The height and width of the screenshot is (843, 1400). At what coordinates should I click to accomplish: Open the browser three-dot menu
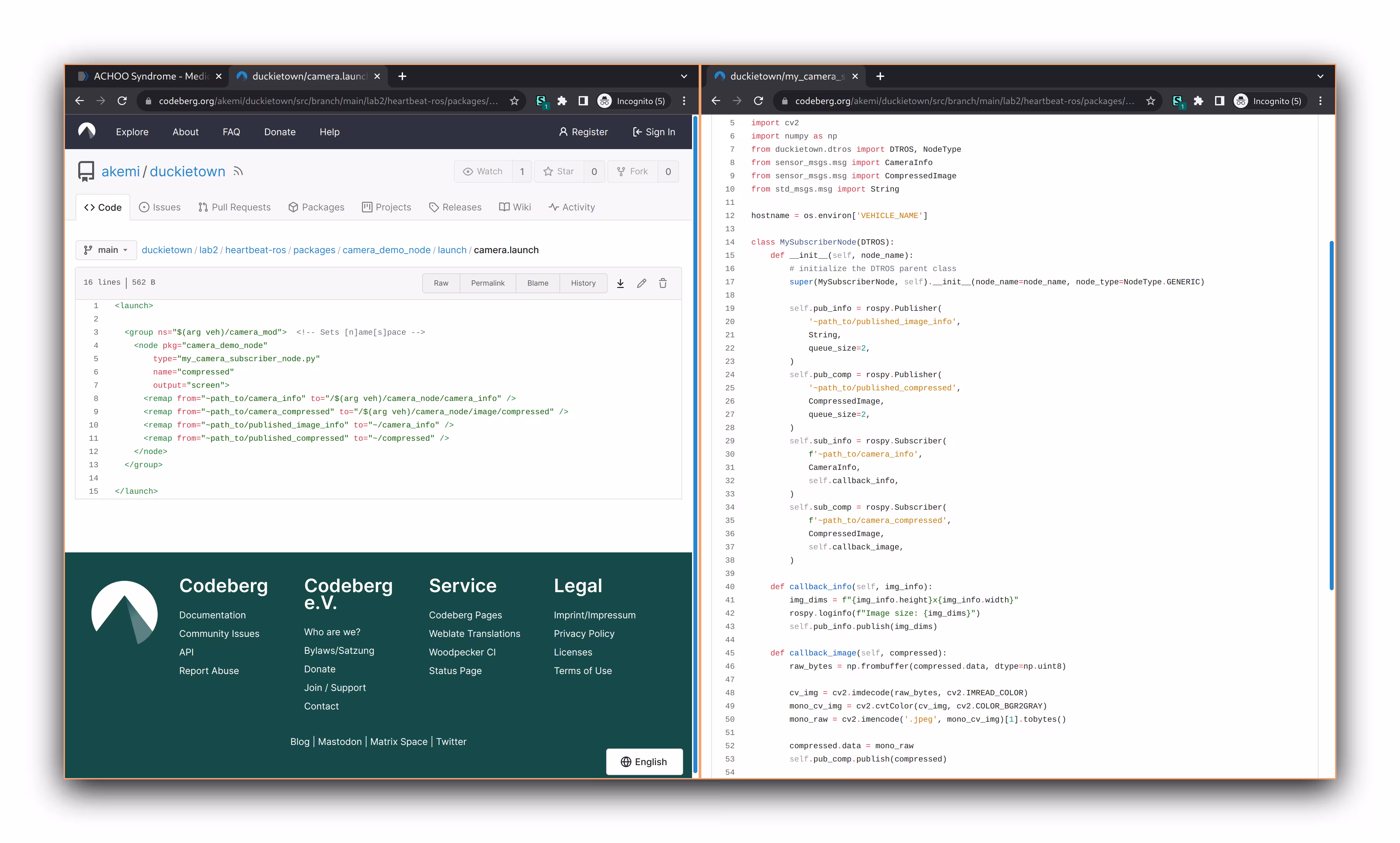point(683,100)
